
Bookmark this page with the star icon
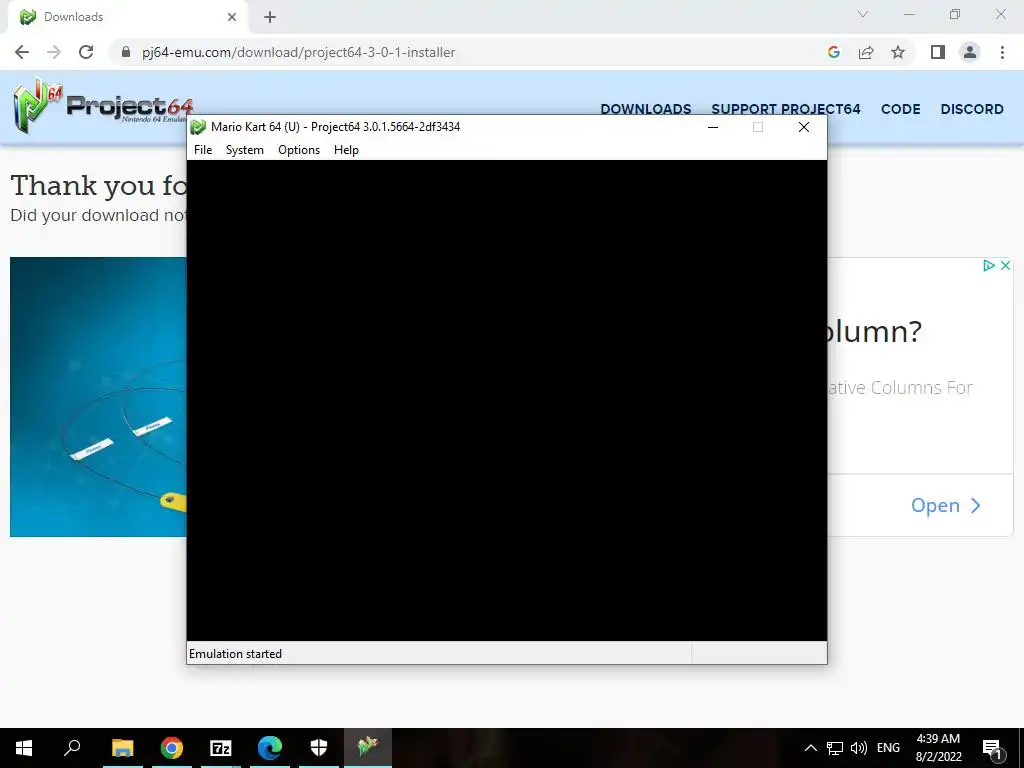pos(898,52)
